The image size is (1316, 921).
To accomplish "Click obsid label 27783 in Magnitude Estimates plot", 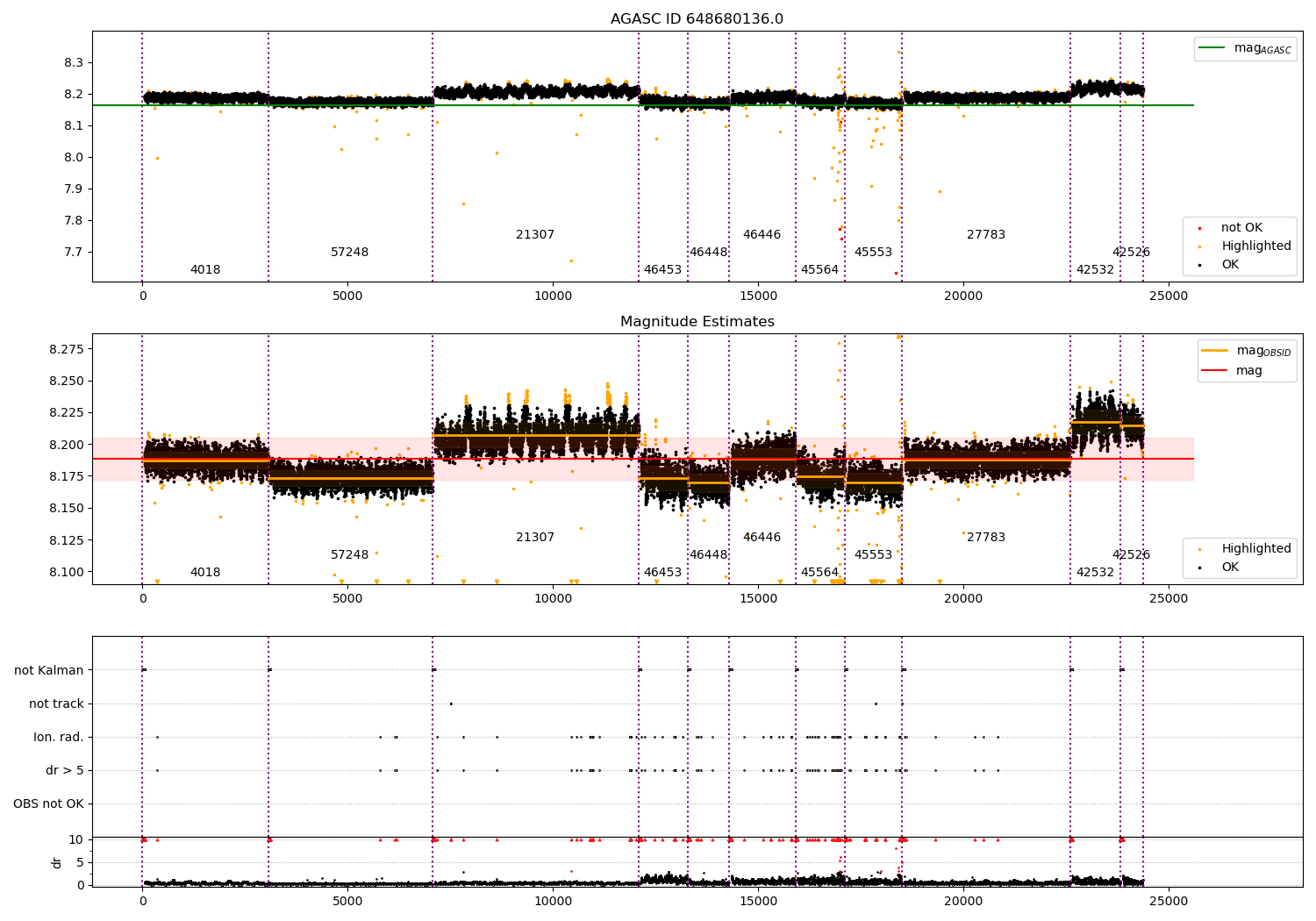I will click(x=986, y=538).
